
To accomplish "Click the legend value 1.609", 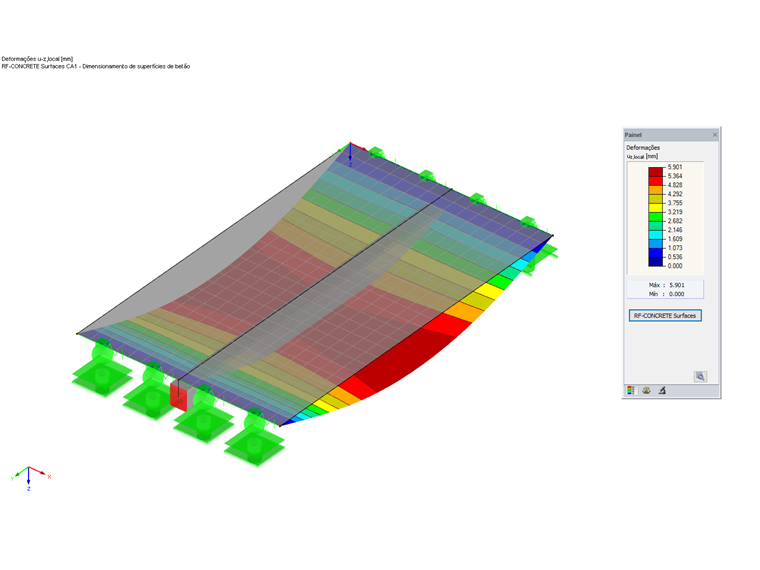I will (675, 239).
